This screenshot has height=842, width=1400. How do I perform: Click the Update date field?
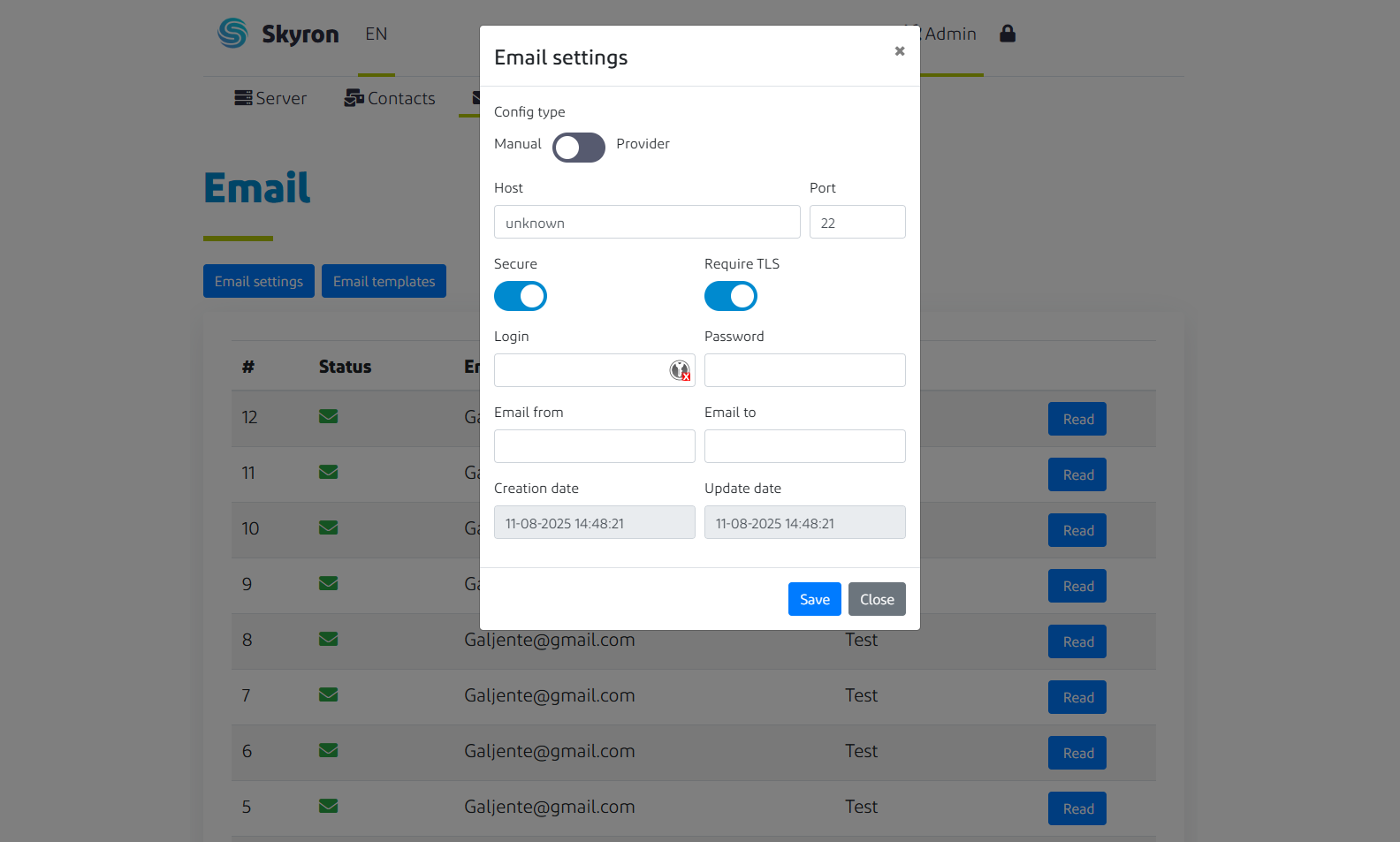click(x=805, y=522)
